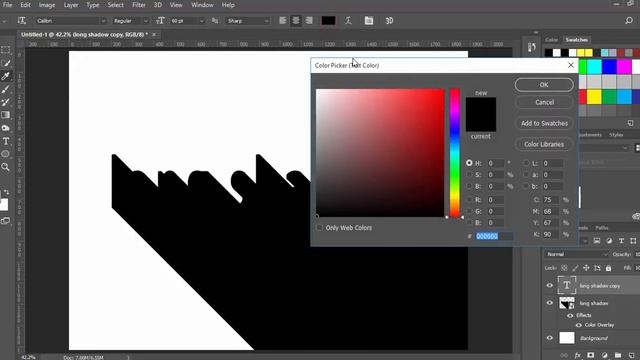The image size is (640, 360).
Task: Select the L lightness radio button
Action: tap(526, 163)
